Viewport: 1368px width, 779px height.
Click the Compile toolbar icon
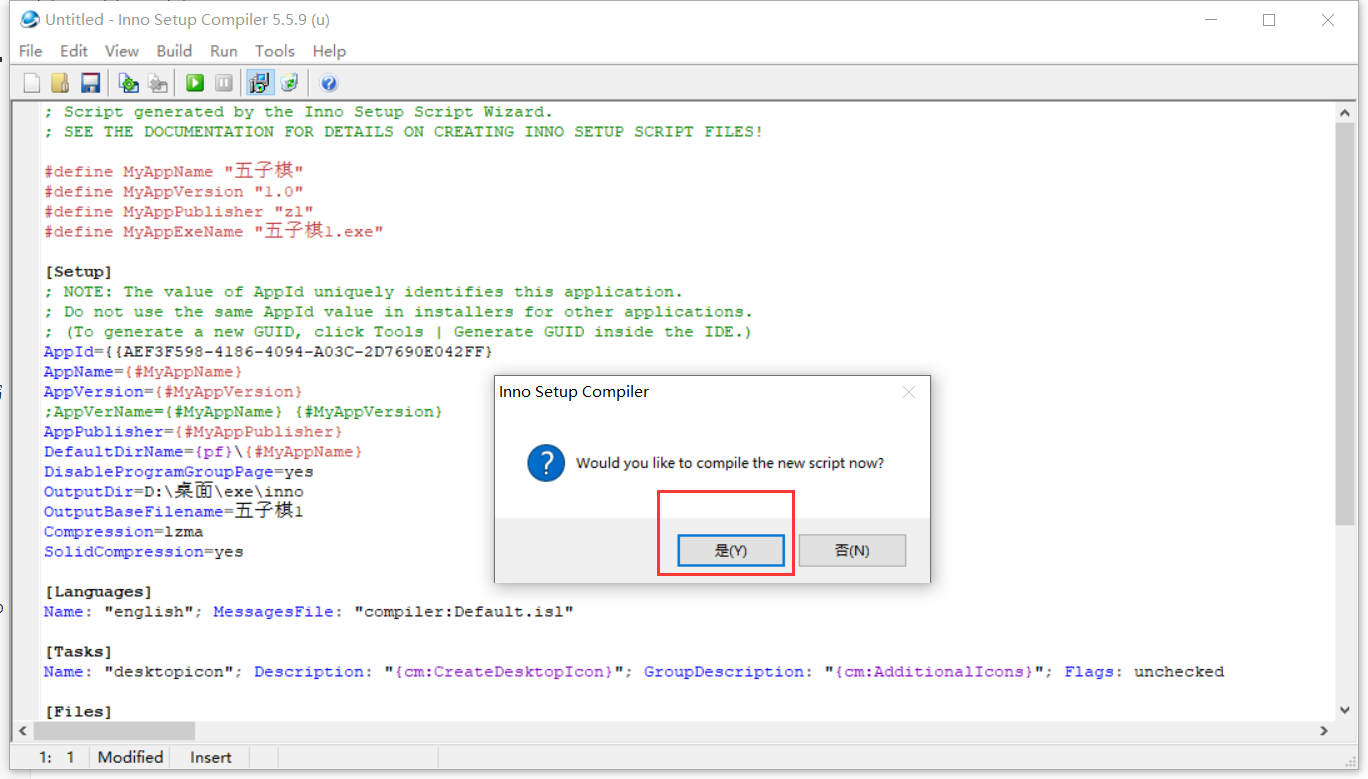pos(128,83)
